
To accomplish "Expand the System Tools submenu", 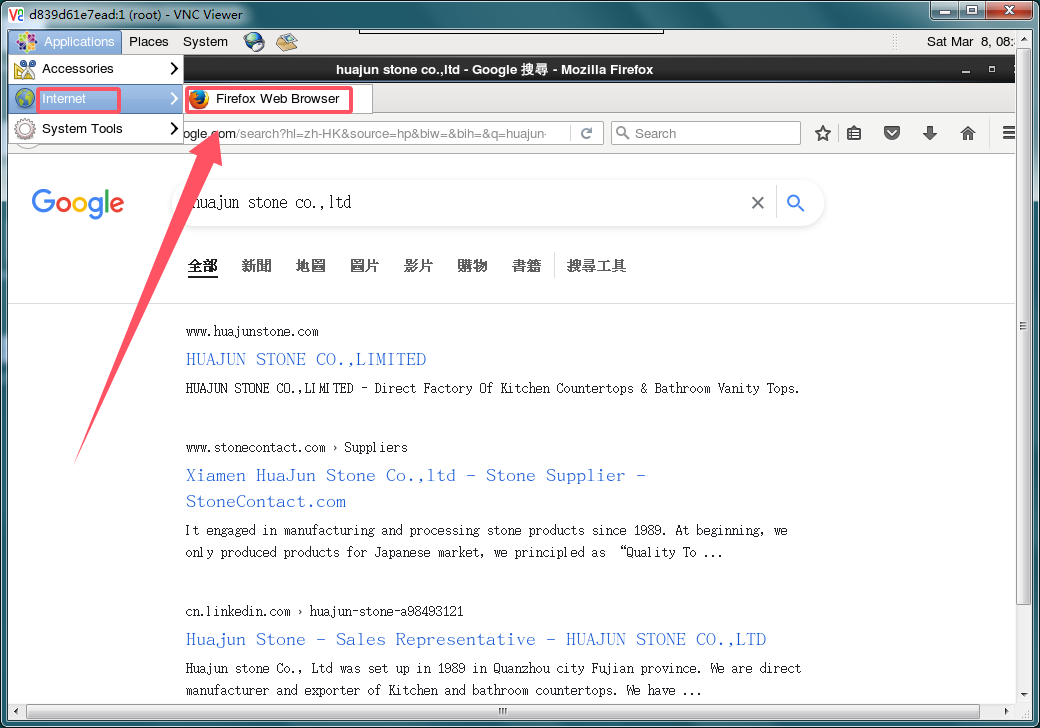I will pos(96,129).
